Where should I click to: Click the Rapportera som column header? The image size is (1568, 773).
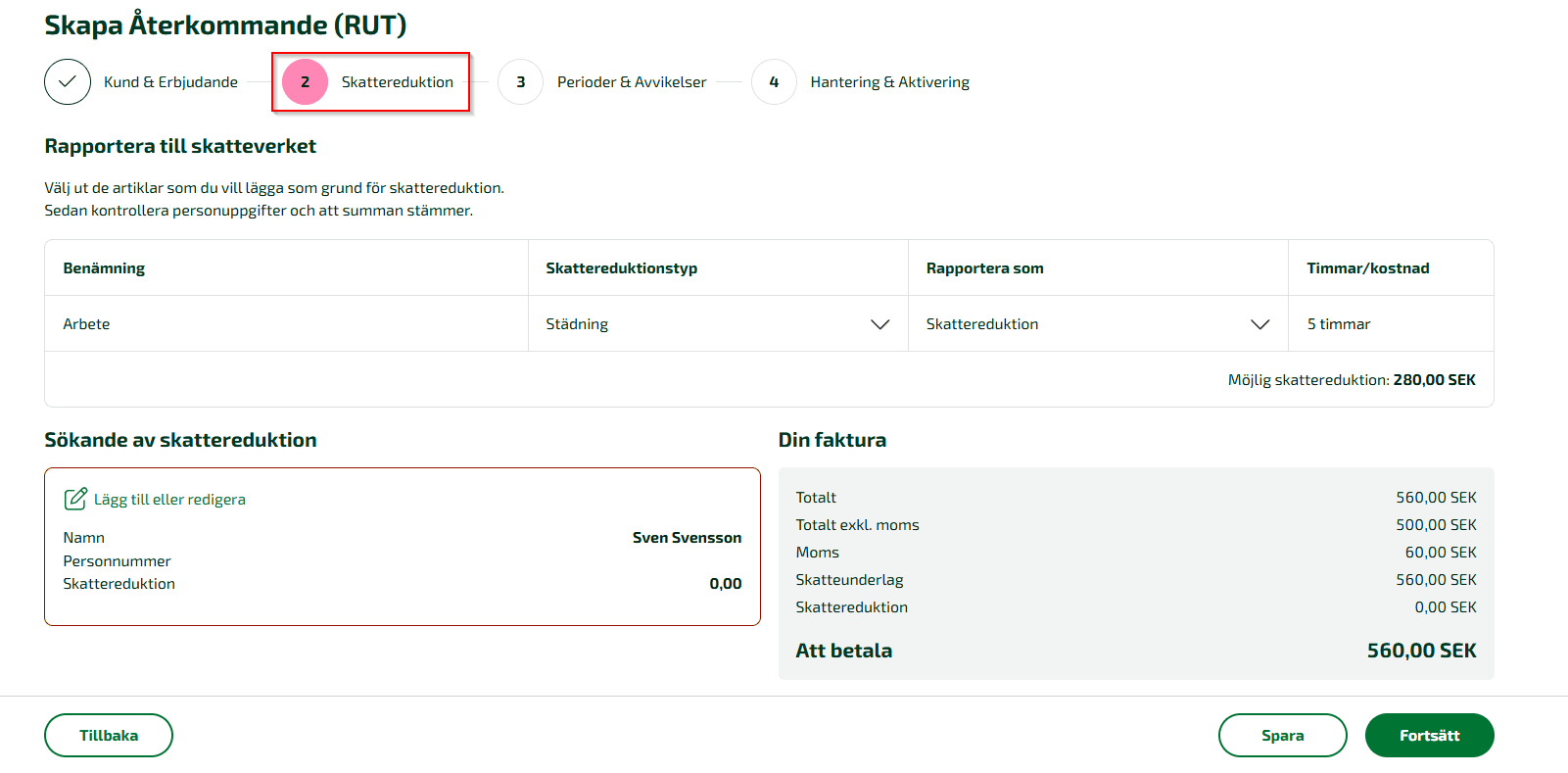coord(985,268)
